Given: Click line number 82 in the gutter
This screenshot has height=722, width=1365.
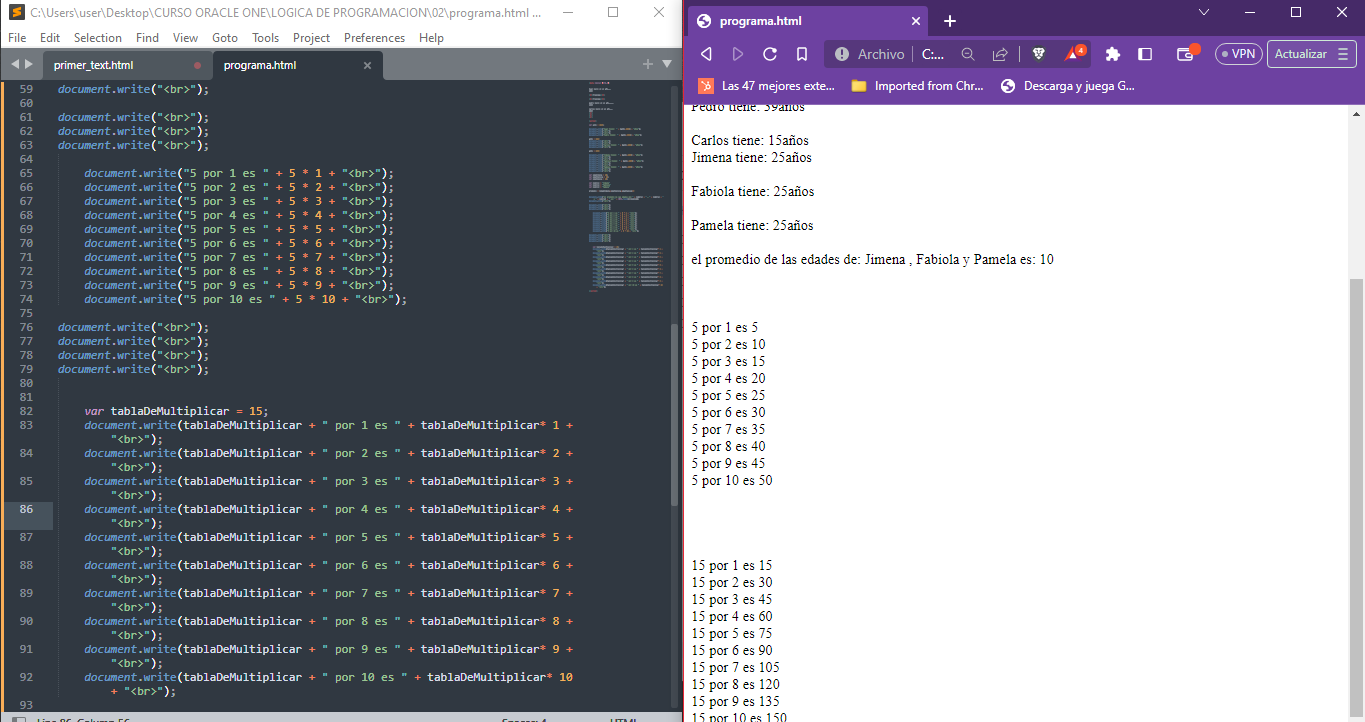Looking at the screenshot, I should click(26, 411).
